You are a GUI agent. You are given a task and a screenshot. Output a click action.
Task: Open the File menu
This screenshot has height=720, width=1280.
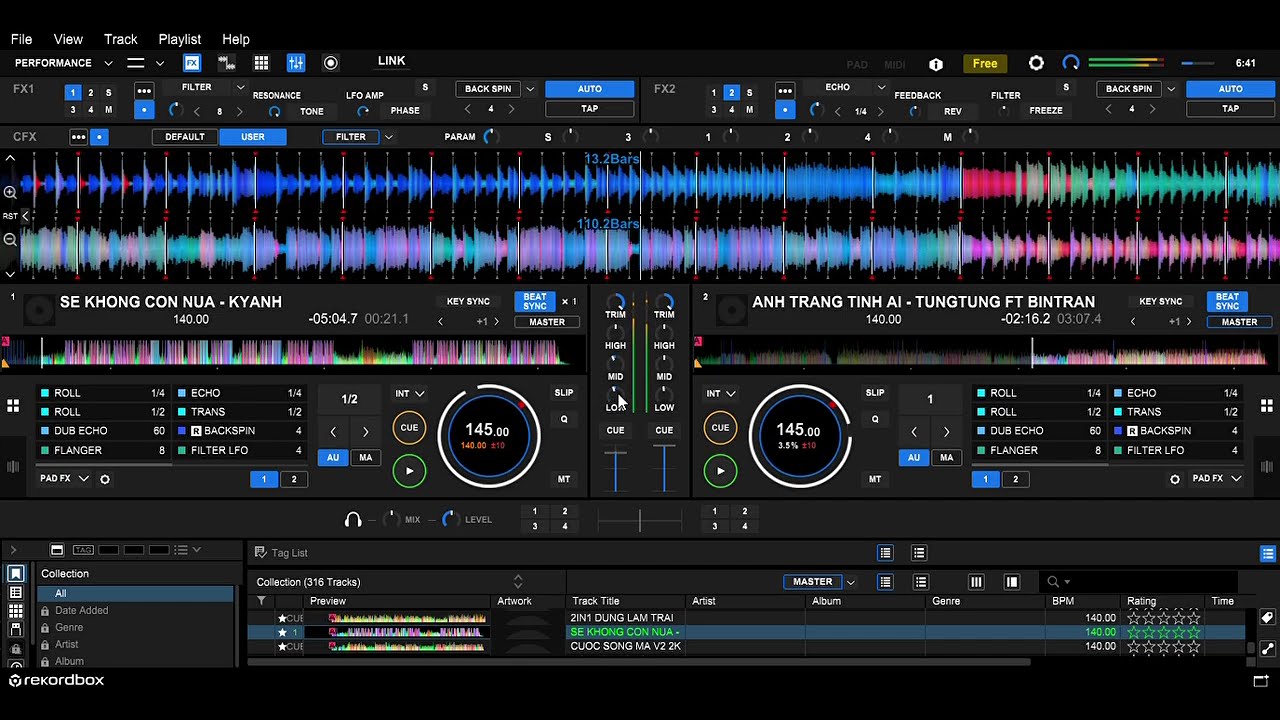pyautogui.click(x=21, y=39)
